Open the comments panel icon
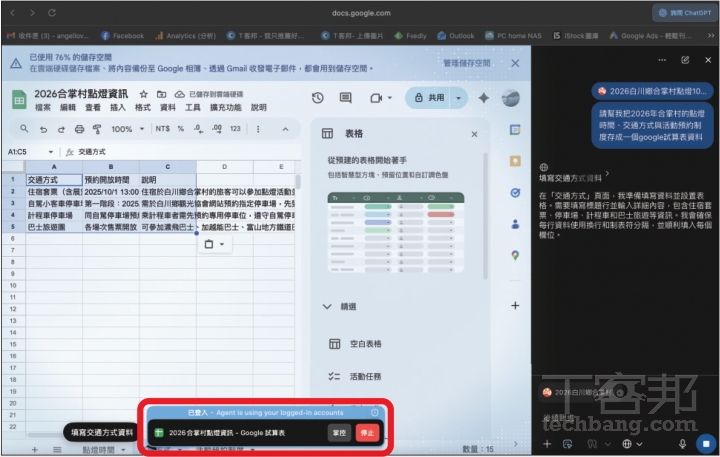 coord(345,98)
